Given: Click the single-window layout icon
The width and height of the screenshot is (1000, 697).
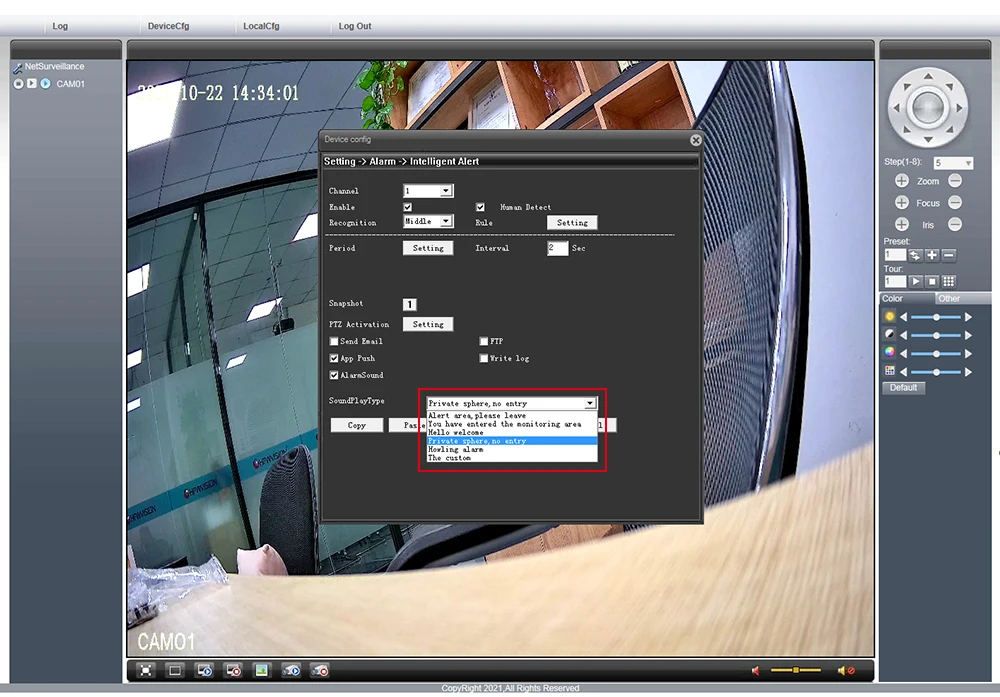Looking at the screenshot, I should coord(175,670).
